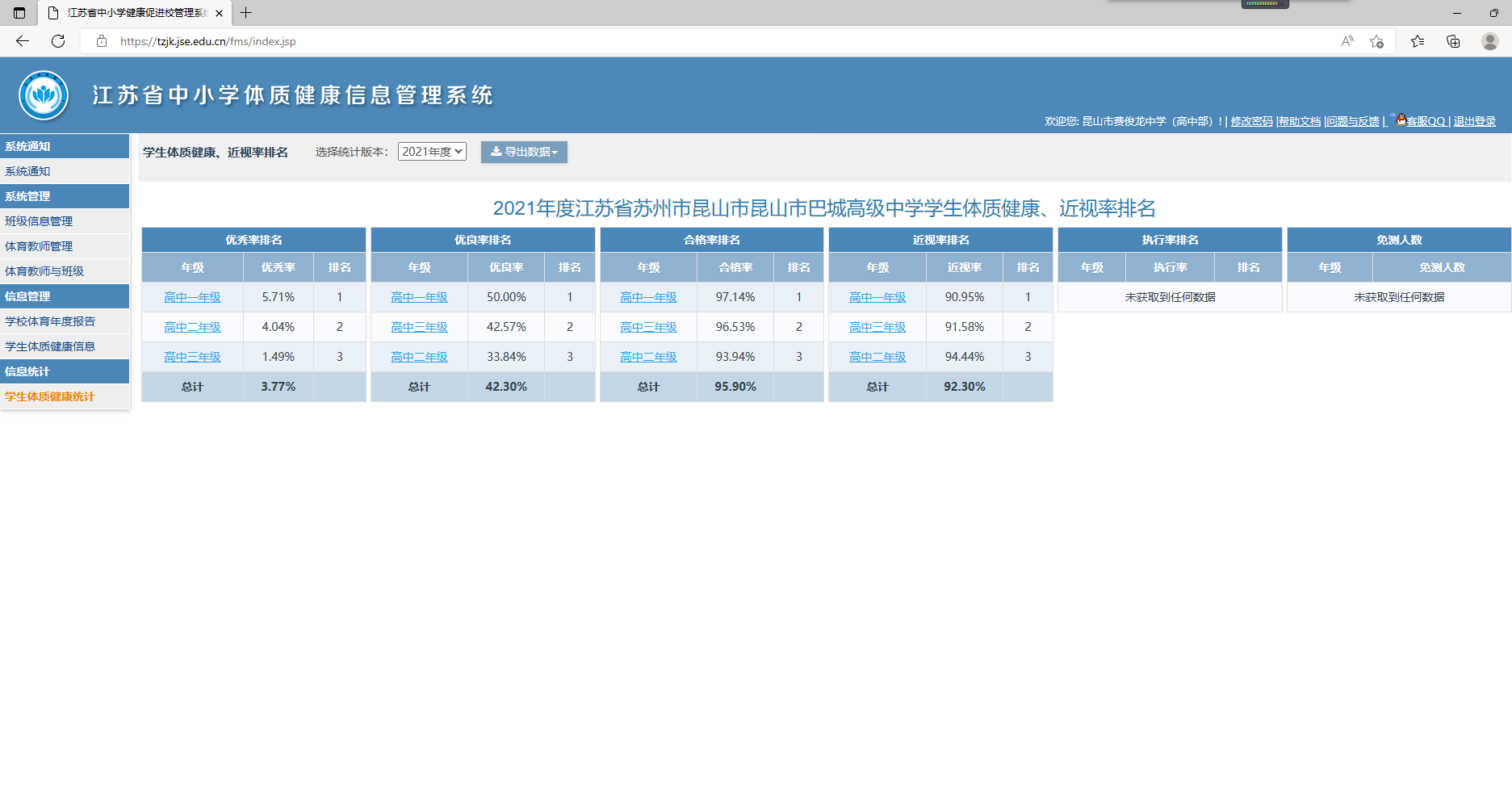View site info via the lock icon
Image resolution: width=1512 pixels, height=792 pixels.
coord(102,41)
